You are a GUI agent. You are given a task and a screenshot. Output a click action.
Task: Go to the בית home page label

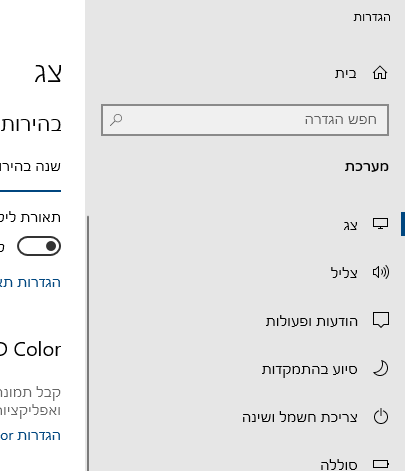coord(346,73)
